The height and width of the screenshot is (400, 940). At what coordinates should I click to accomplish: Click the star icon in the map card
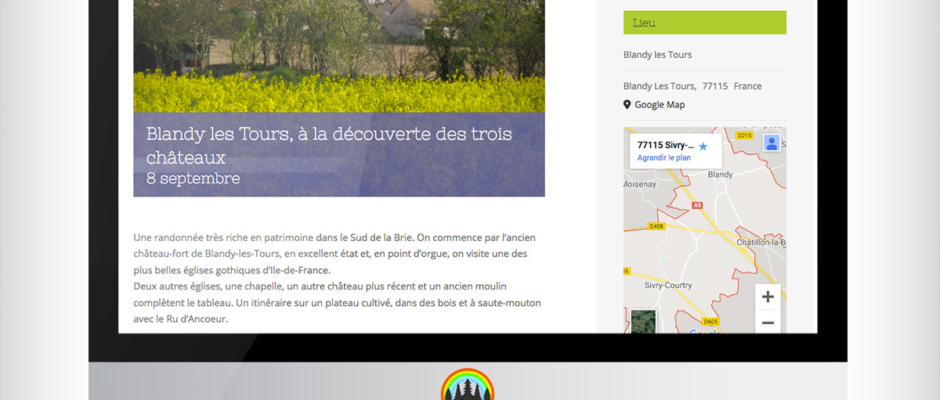pyautogui.click(x=703, y=146)
